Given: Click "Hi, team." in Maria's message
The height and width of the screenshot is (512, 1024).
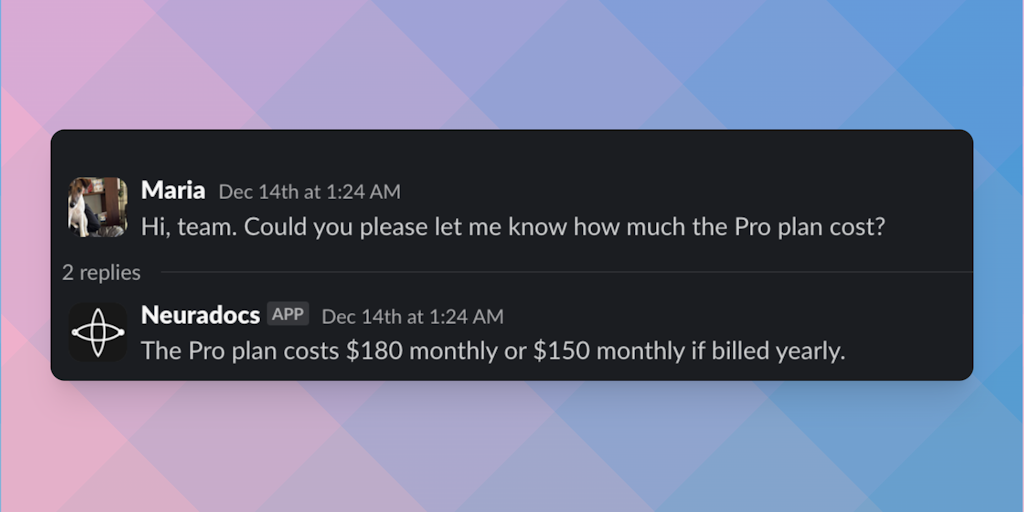Looking at the screenshot, I should 188,227.
